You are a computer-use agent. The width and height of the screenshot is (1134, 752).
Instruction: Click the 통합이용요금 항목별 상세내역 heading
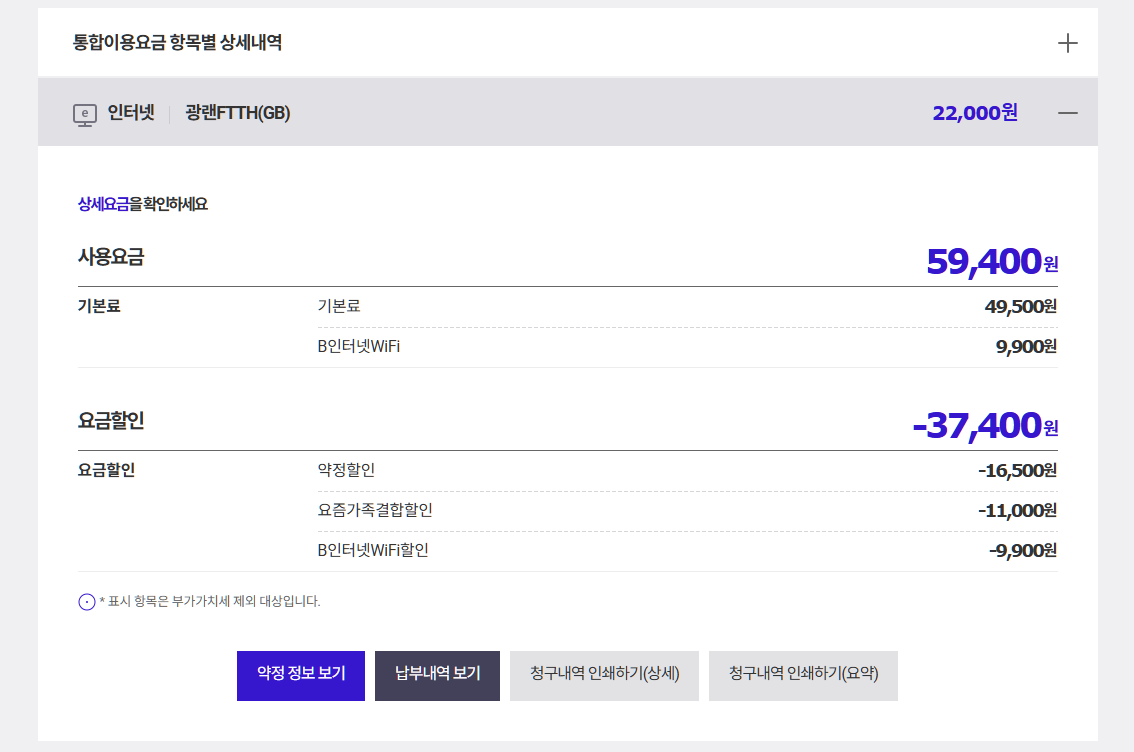(x=177, y=43)
